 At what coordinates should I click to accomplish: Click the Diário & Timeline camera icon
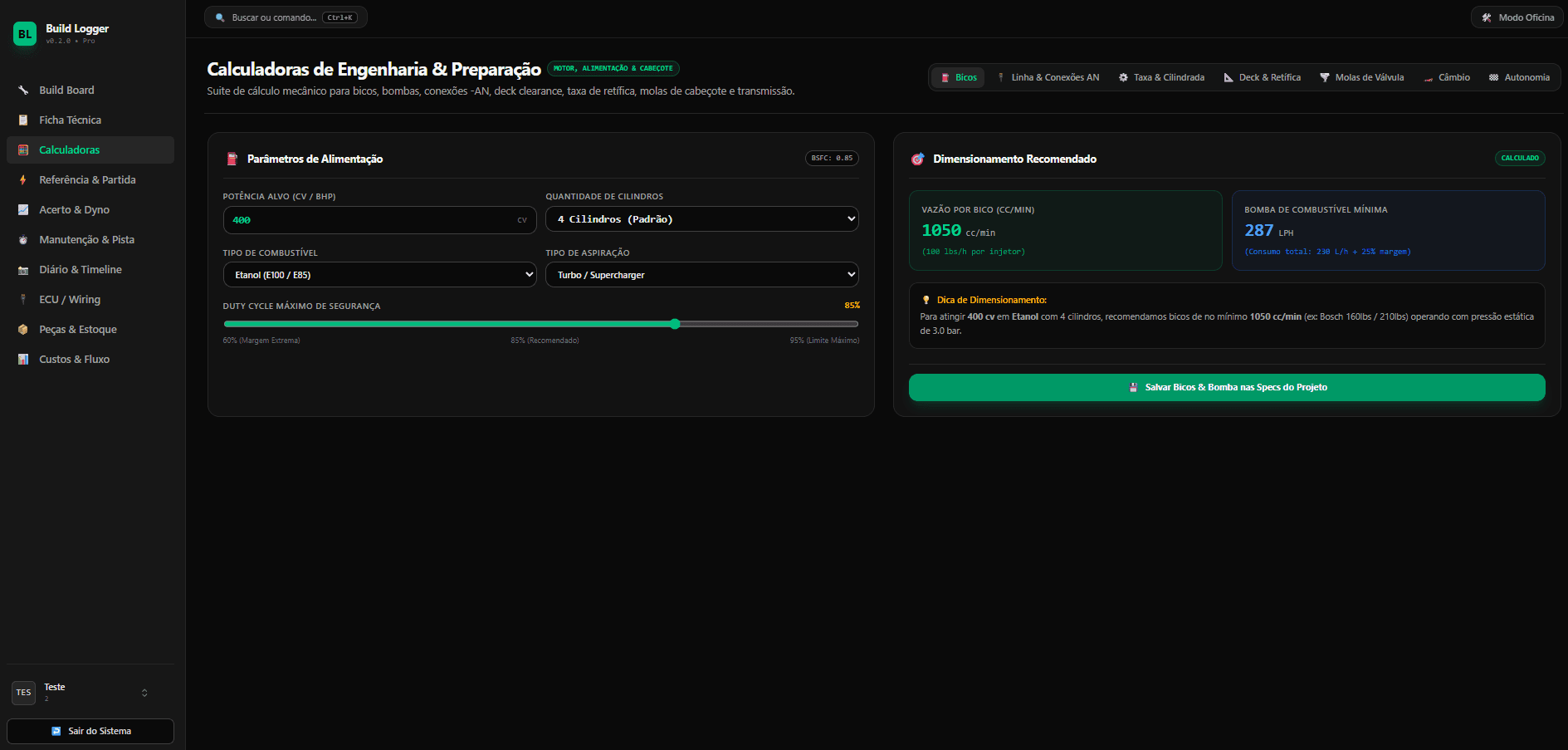[x=23, y=269]
